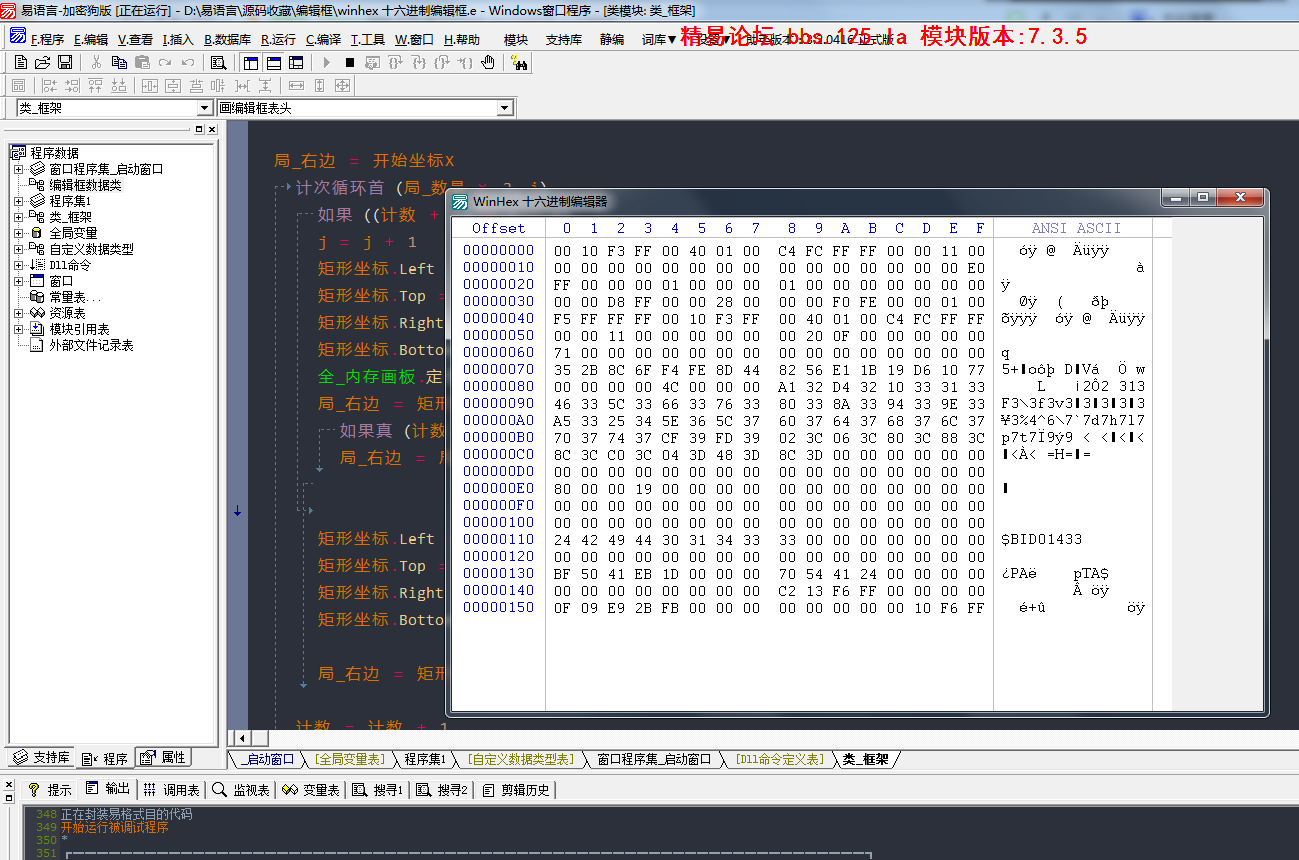
Task: Switch to the 调用表 tab
Action: (171, 790)
